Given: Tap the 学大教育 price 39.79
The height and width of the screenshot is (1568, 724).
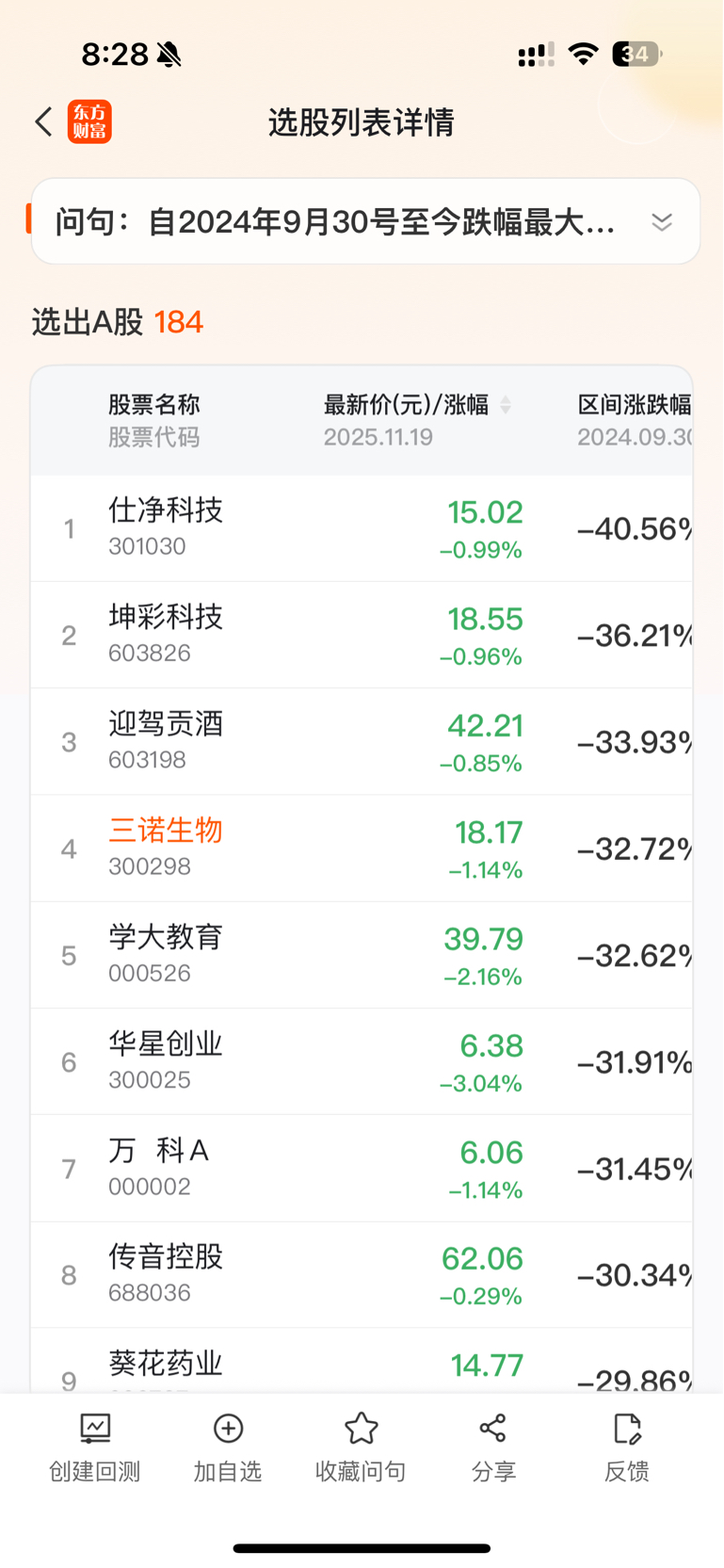Looking at the screenshot, I should pyautogui.click(x=483, y=939).
